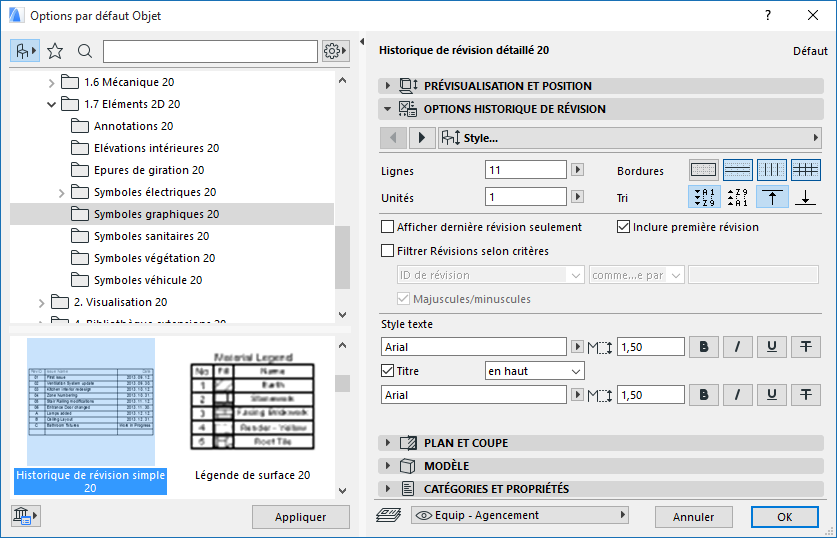Open the Style texte Arial font arrow
This screenshot has height=538, width=837.
[577, 346]
